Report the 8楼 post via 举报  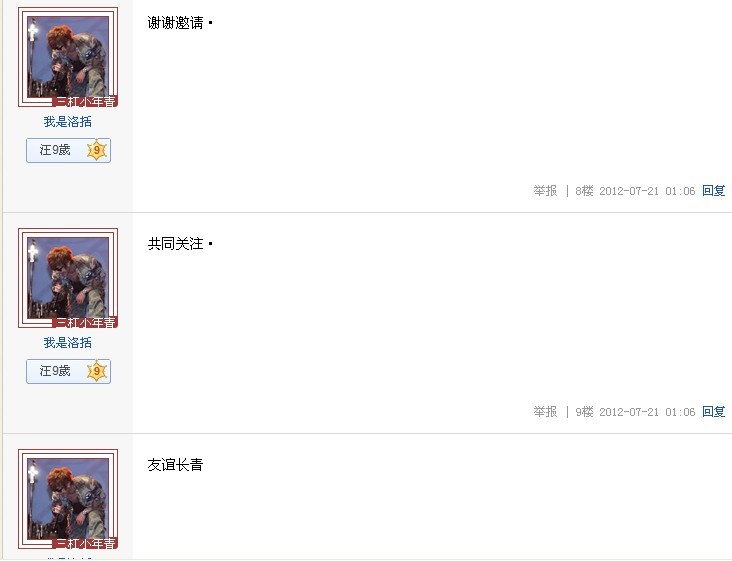click(x=545, y=190)
